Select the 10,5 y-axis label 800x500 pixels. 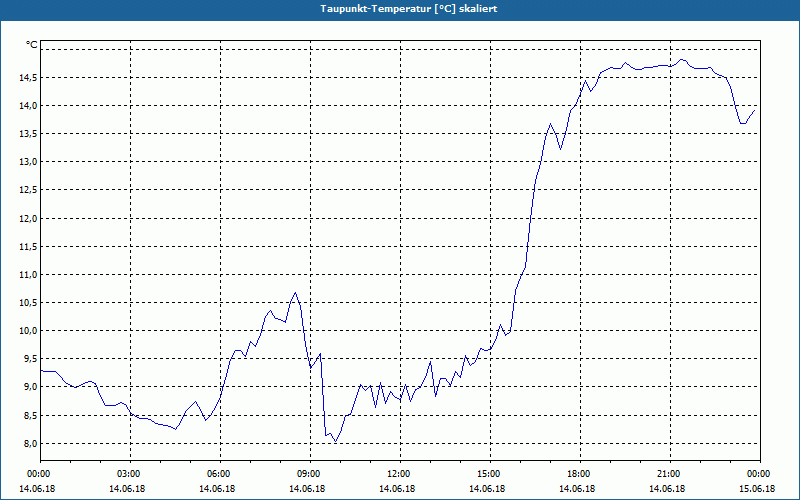[28, 303]
